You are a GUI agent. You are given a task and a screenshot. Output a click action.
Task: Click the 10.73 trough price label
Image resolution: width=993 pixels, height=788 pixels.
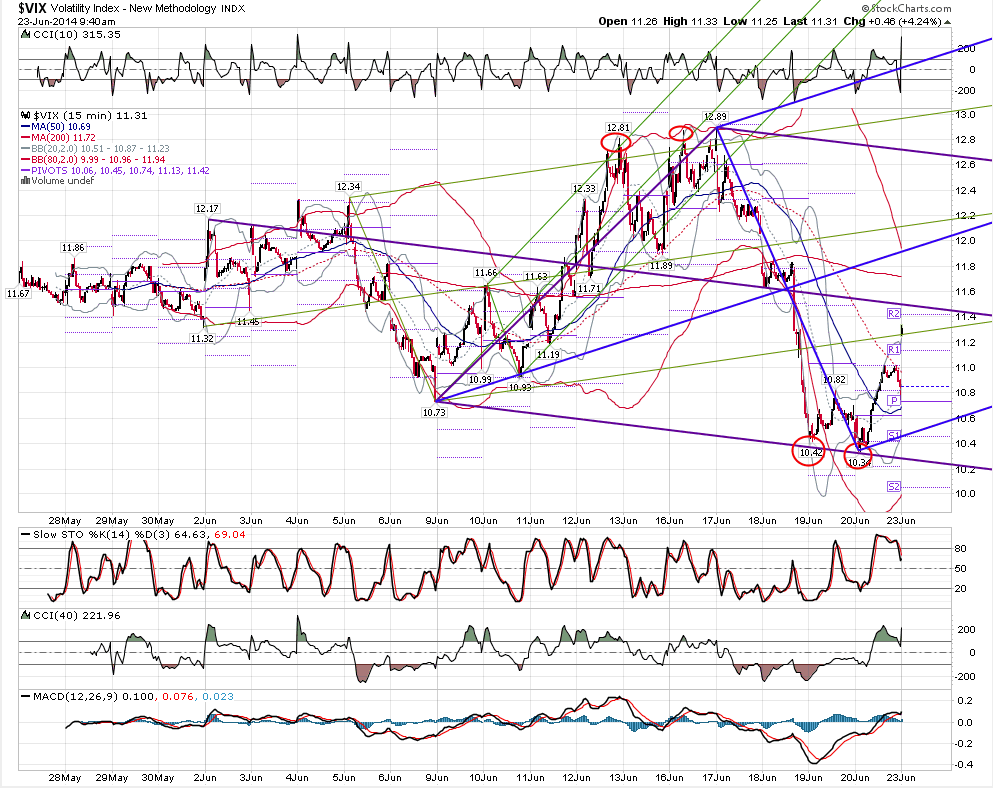(x=434, y=412)
